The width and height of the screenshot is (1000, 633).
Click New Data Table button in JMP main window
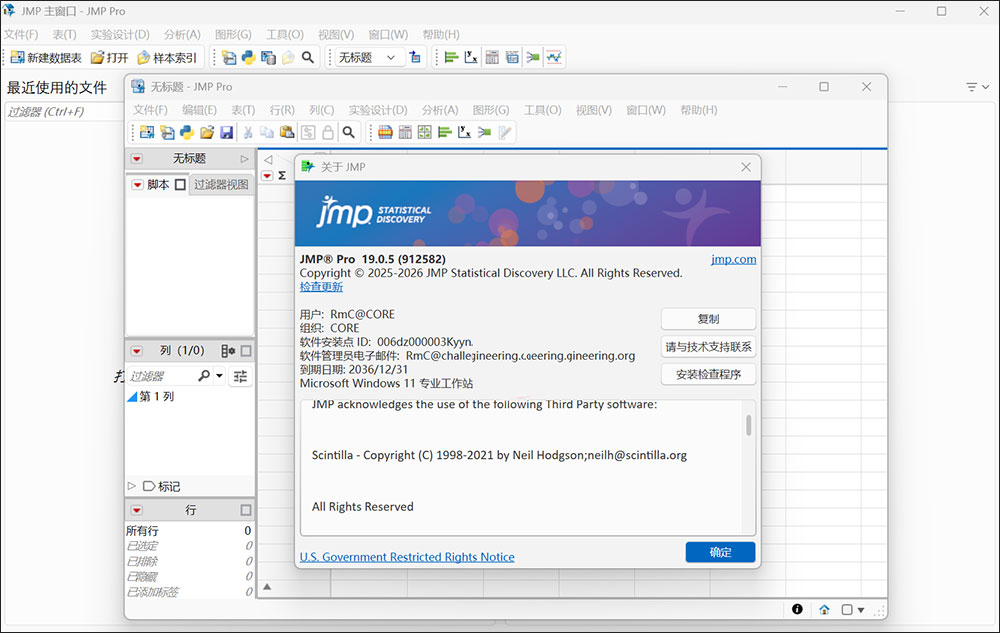[46, 57]
